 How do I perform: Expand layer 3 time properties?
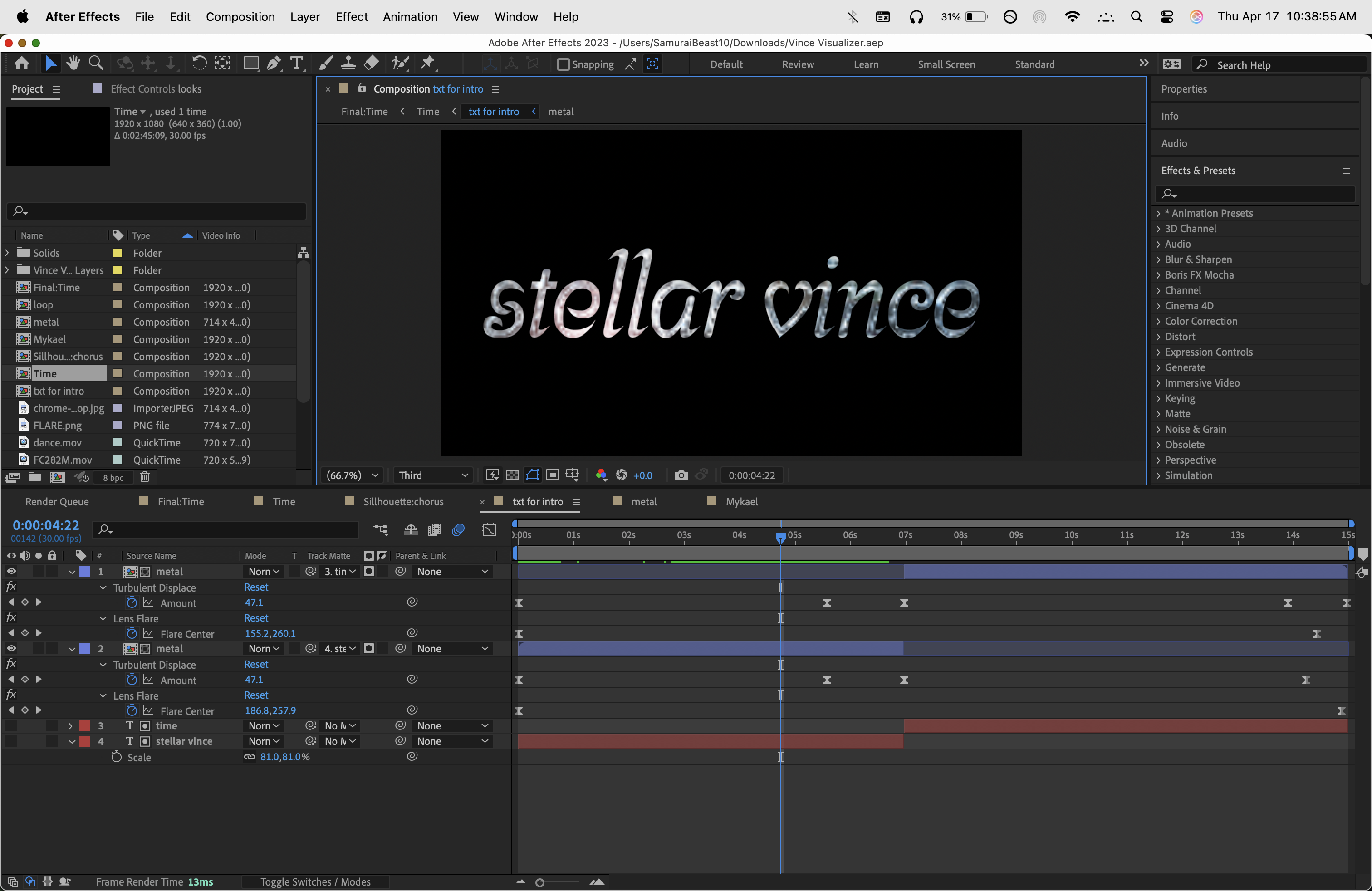(x=70, y=725)
